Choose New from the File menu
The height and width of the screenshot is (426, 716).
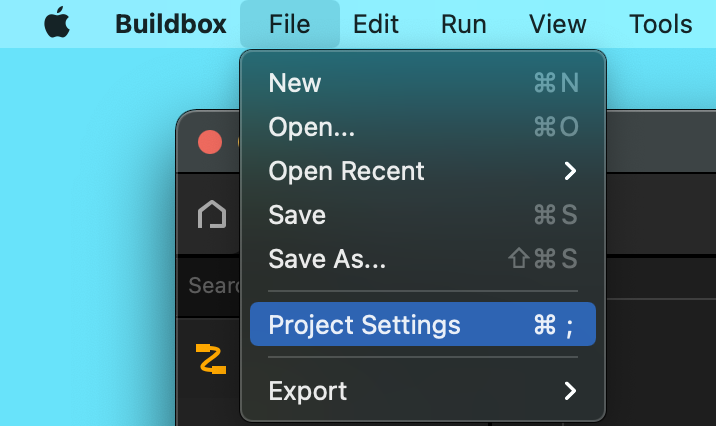tap(423, 83)
